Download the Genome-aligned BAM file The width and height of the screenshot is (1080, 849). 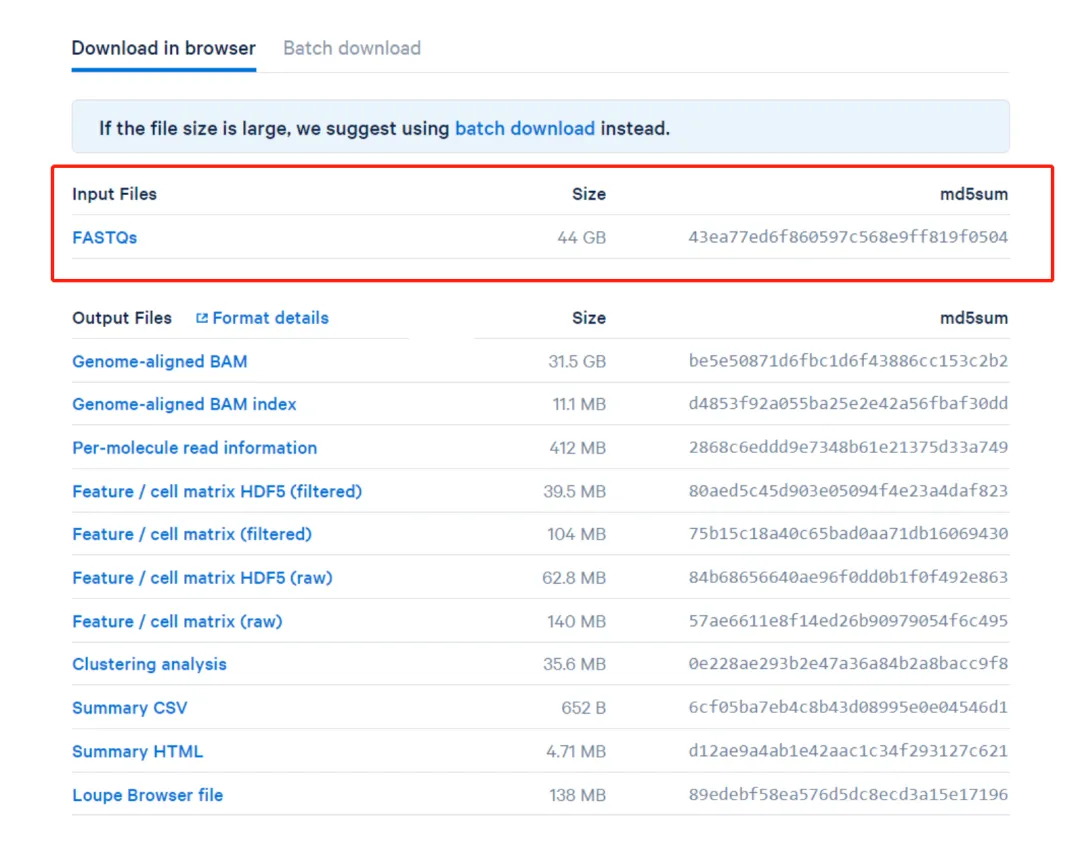click(x=159, y=361)
